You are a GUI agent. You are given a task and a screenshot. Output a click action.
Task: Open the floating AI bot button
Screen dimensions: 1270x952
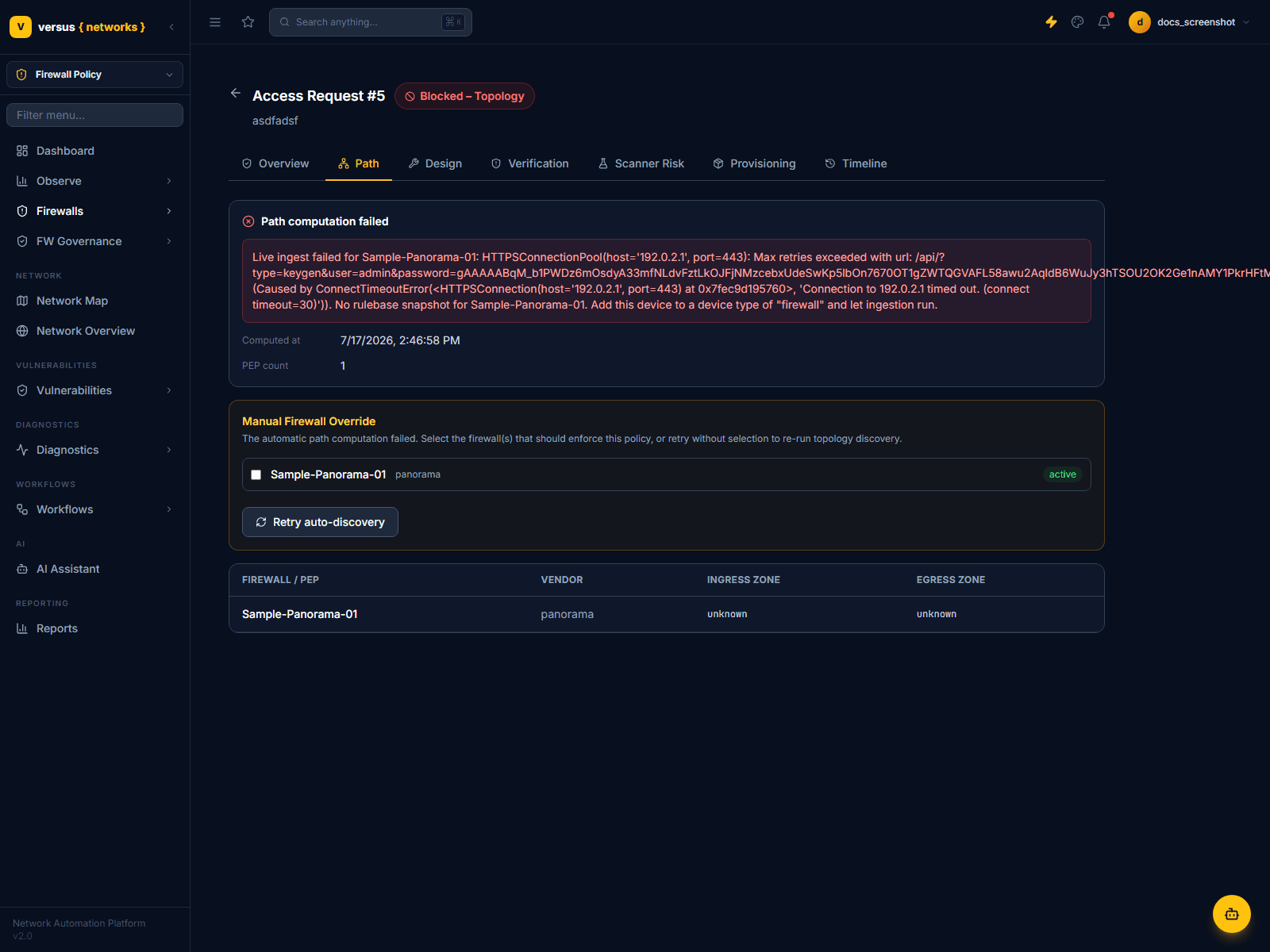pos(1232,914)
